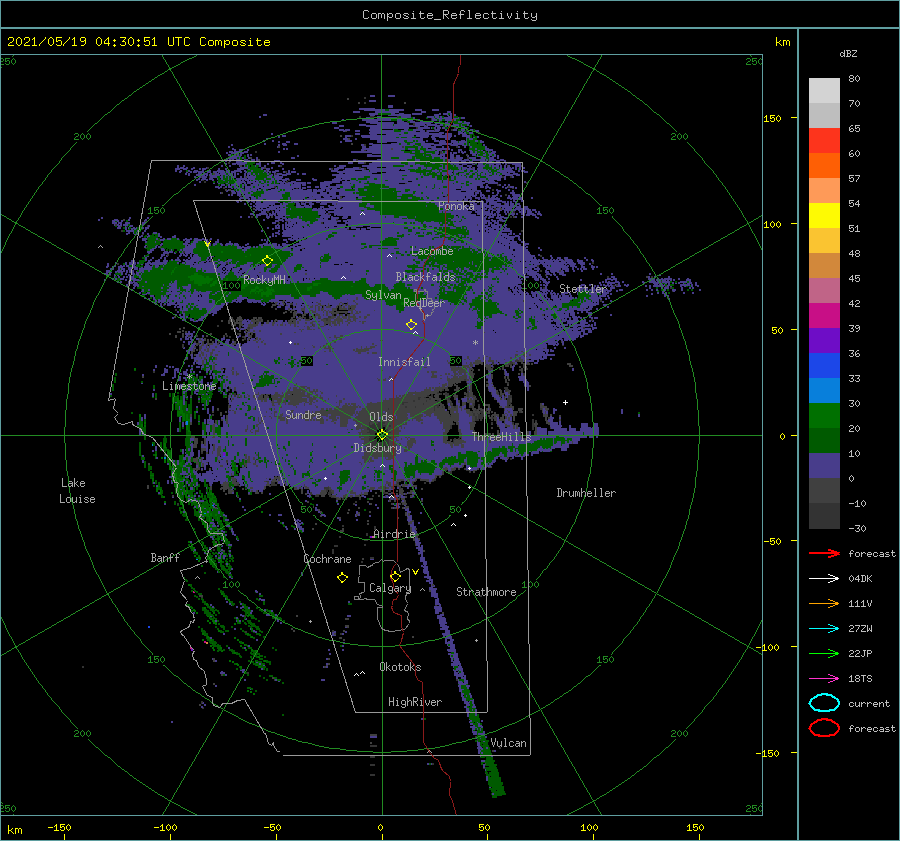900x841 pixels.
Task: Click the 'current' legend label
Action: click(869, 703)
